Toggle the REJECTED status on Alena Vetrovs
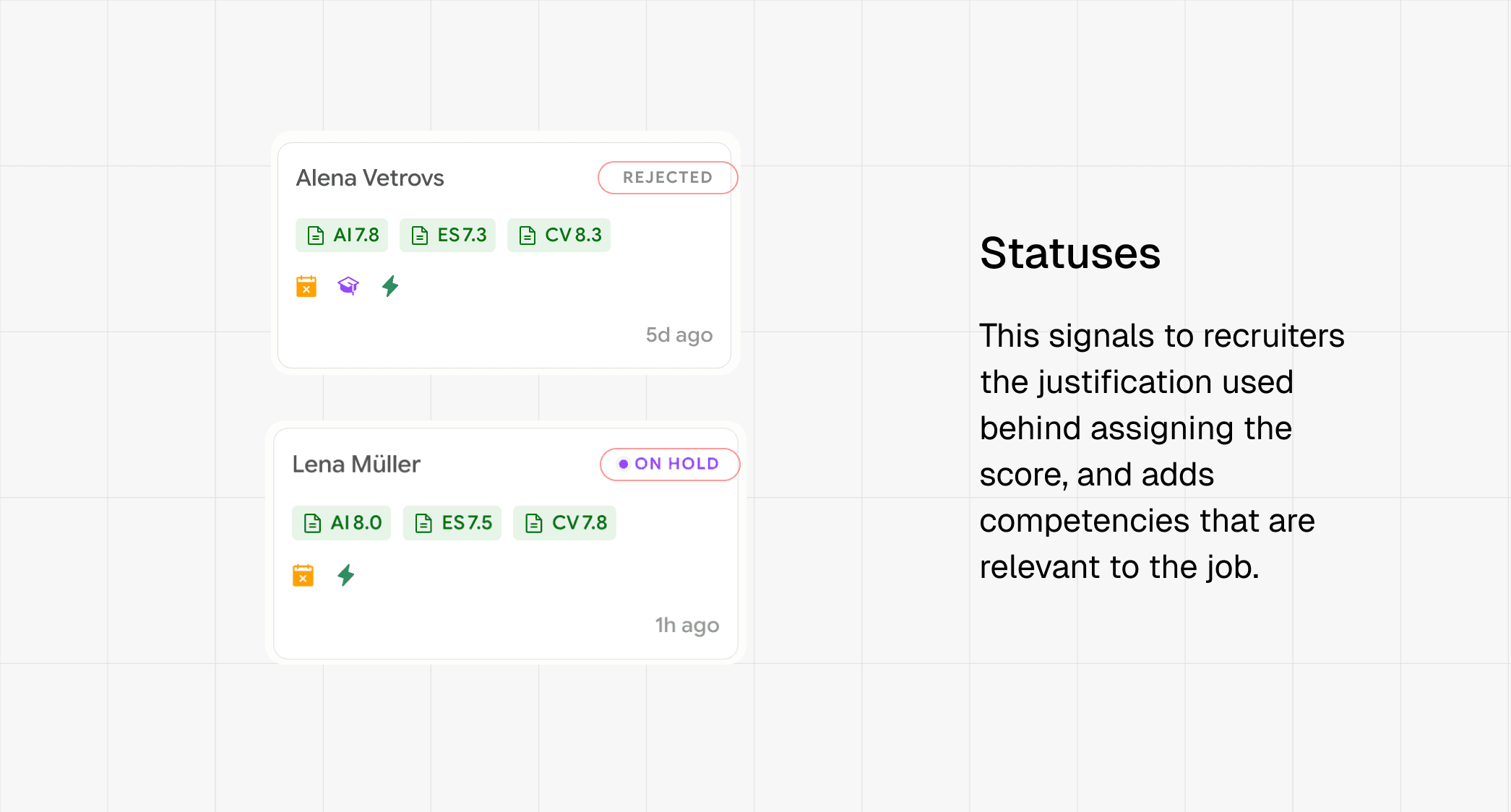The image size is (1511, 812). click(667, 178)
